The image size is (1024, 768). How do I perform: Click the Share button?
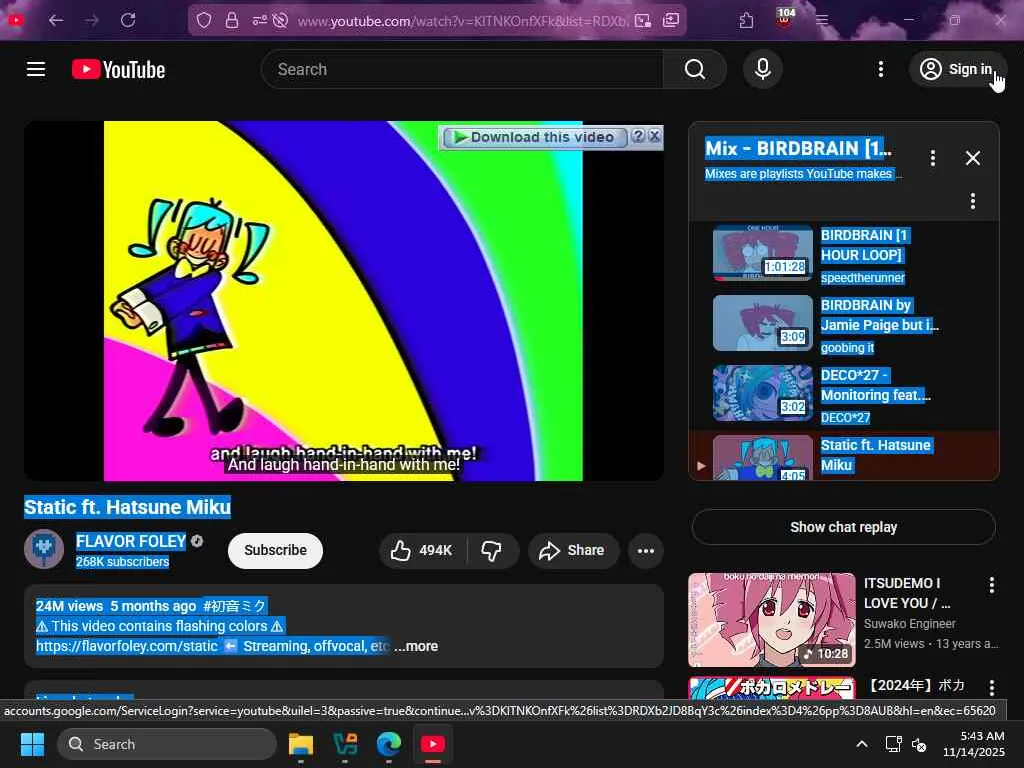click(573, 551)
